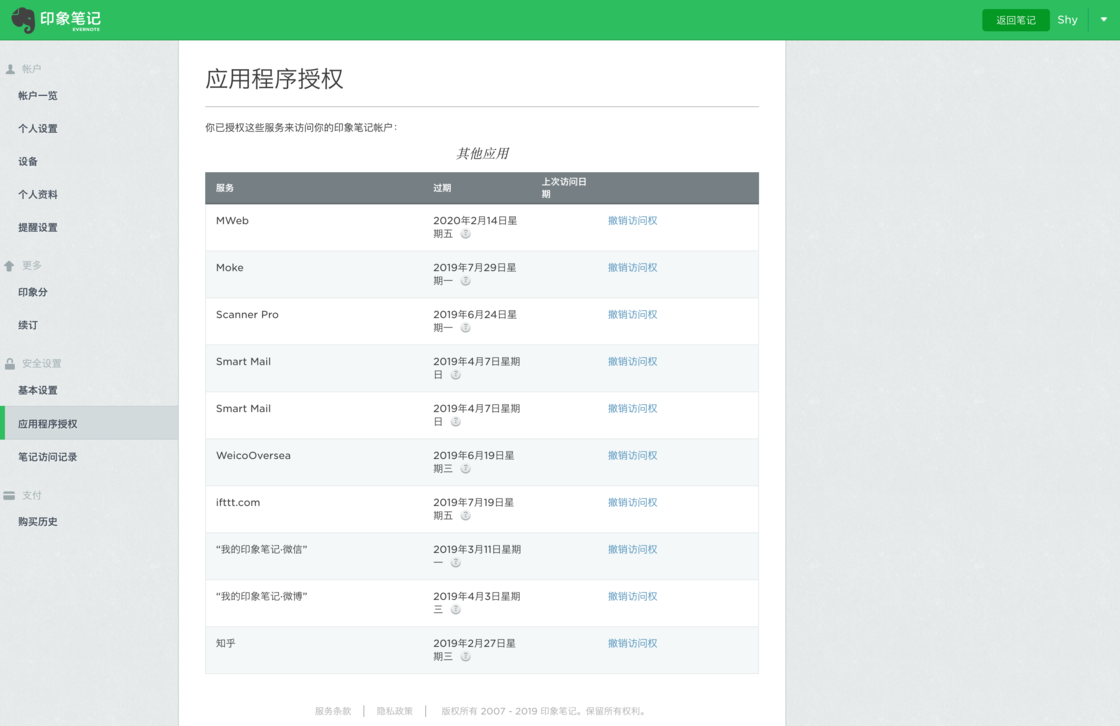Revoke access for Moke via 撤销访问权
The width and height of the screenshot is (1120, 726).
click(631, 267)
